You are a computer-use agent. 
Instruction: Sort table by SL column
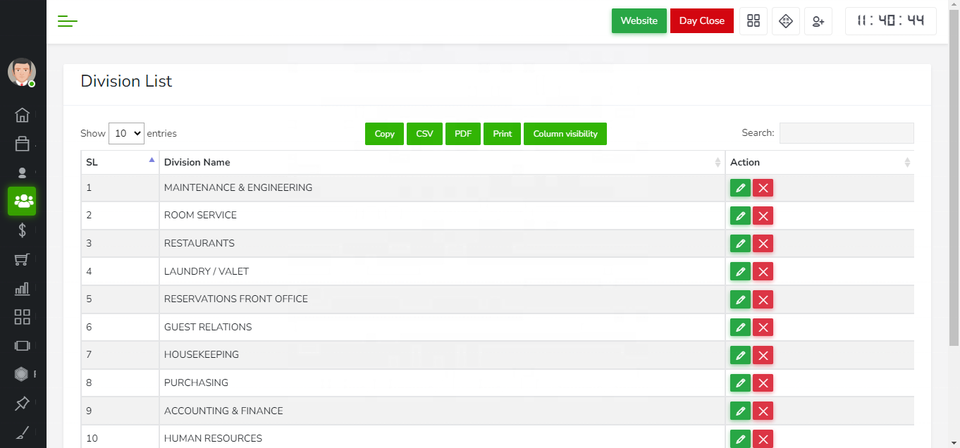(x=119, y=162)
